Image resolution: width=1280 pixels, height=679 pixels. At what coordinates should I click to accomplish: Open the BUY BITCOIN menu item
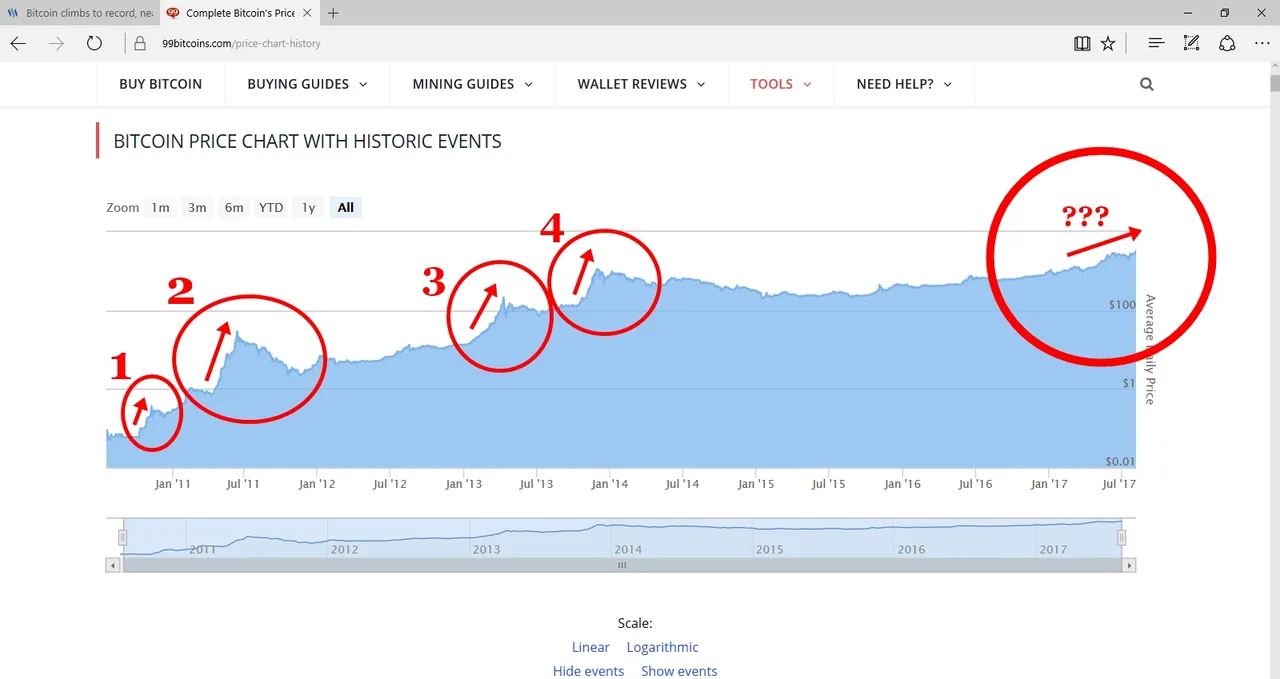(160, 84)
